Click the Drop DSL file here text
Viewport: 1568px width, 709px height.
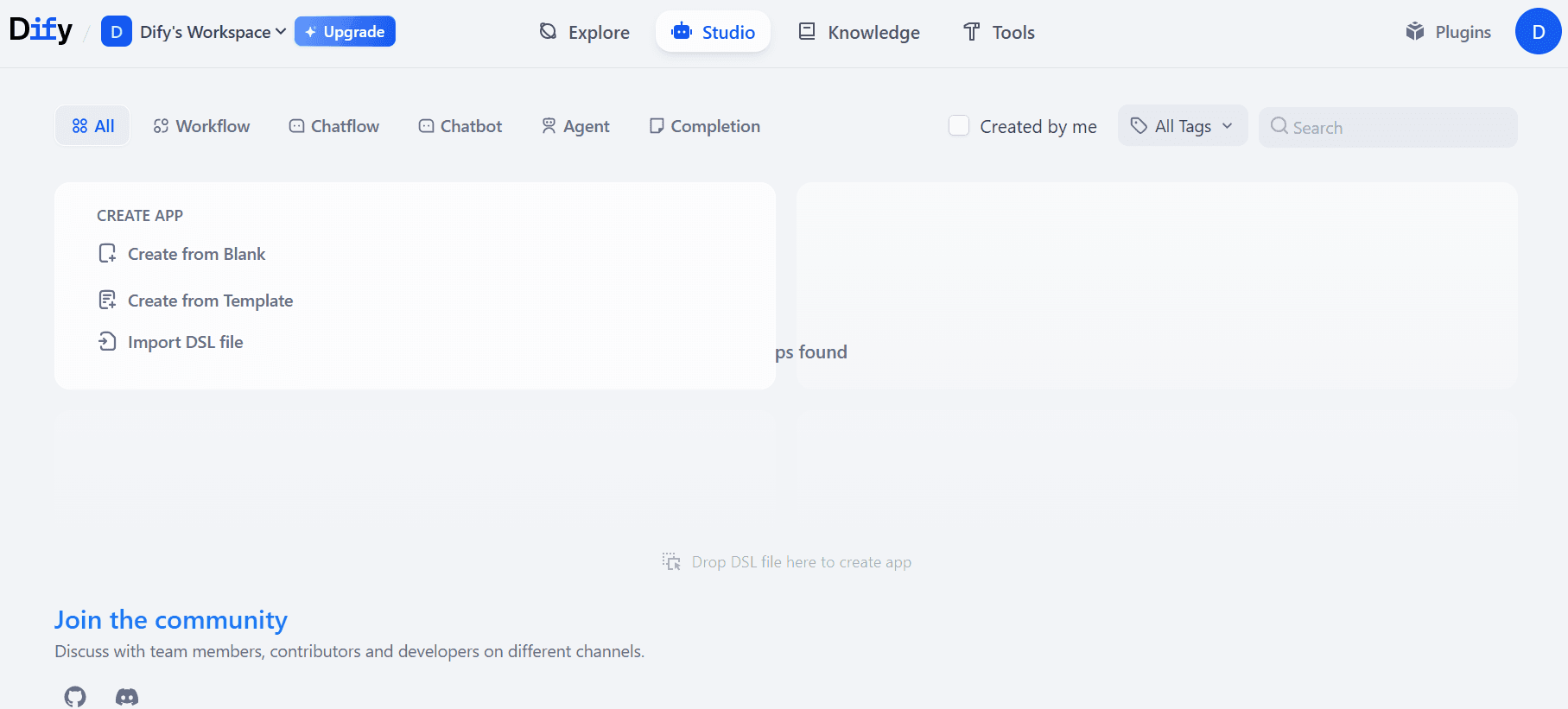click(802, 562)
